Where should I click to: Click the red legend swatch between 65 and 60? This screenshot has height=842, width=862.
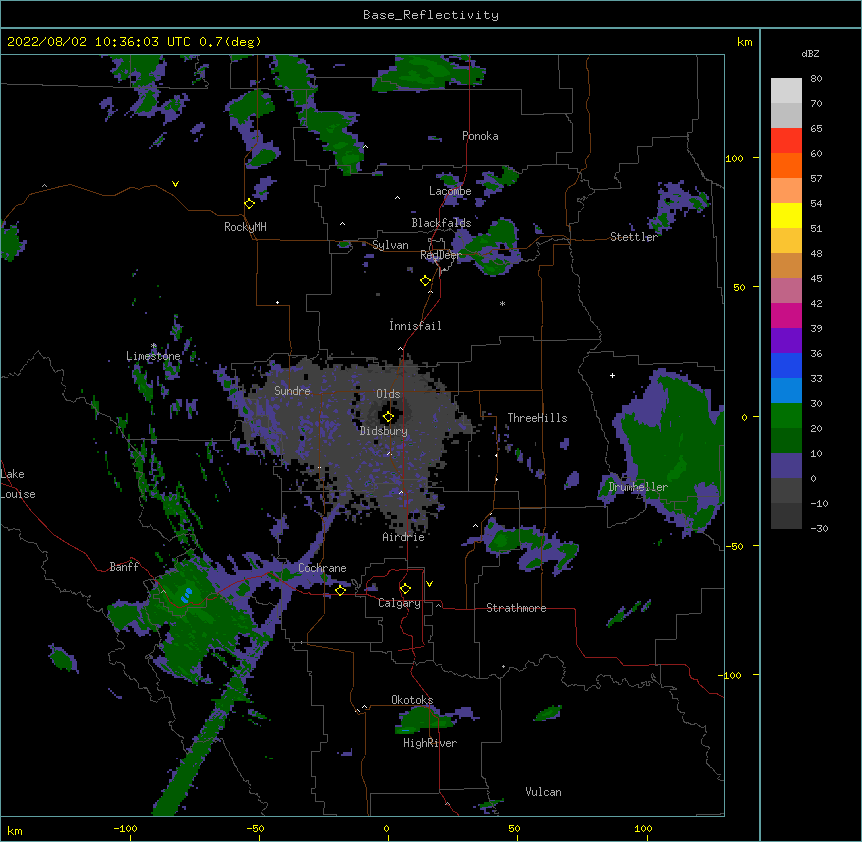(x=786, y=141)
